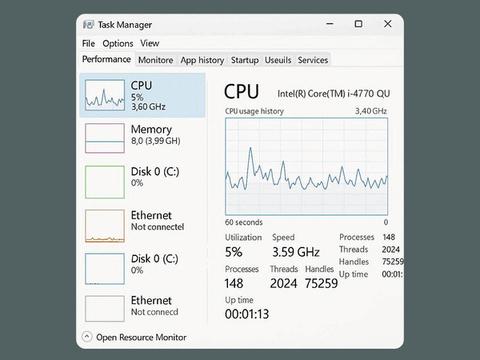480x360 pixels.
Task: Click the 'CPU usage history' label
Action: coord(254,111)
